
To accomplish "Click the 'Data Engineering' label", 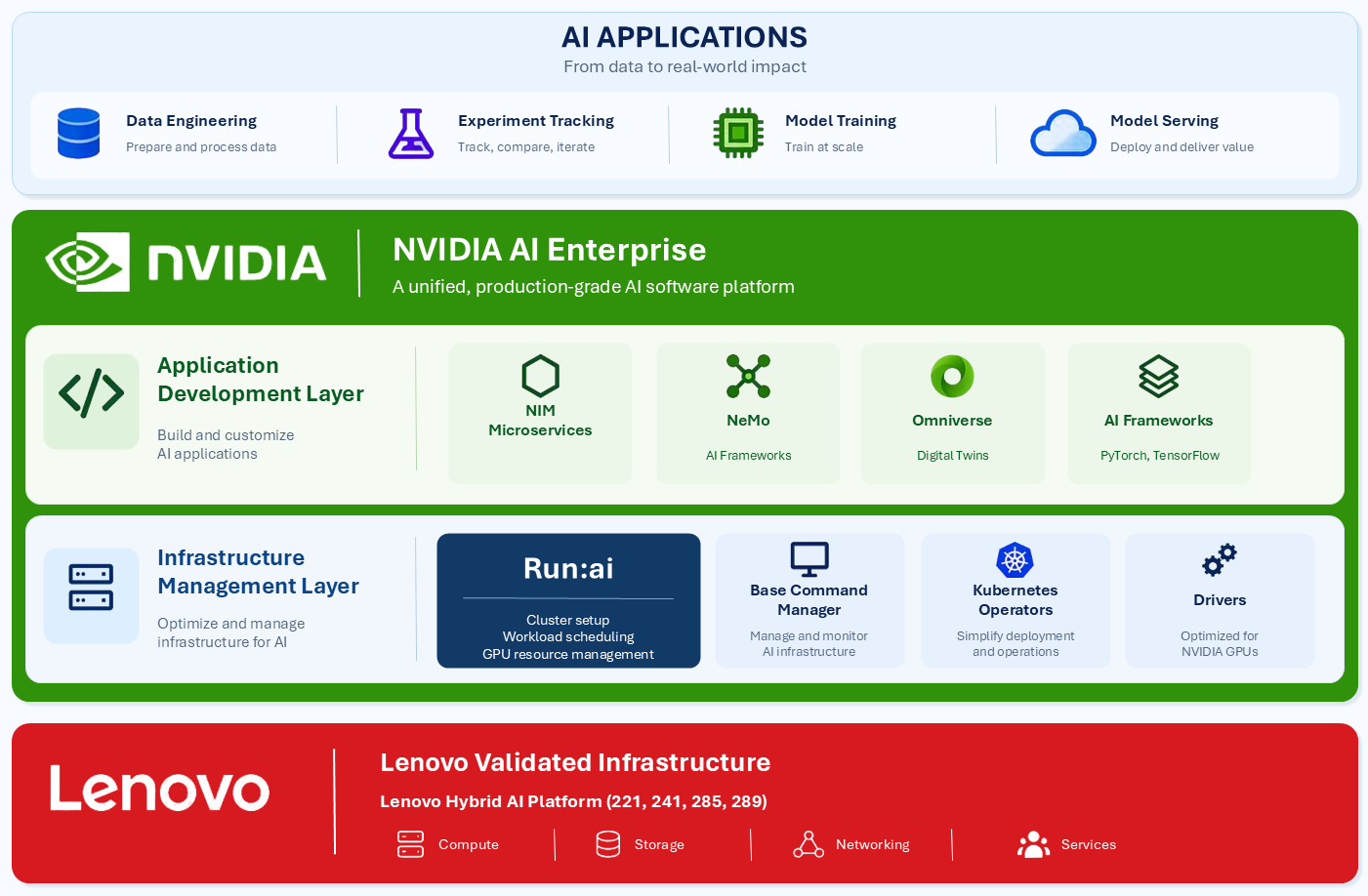I will [191, 121].
